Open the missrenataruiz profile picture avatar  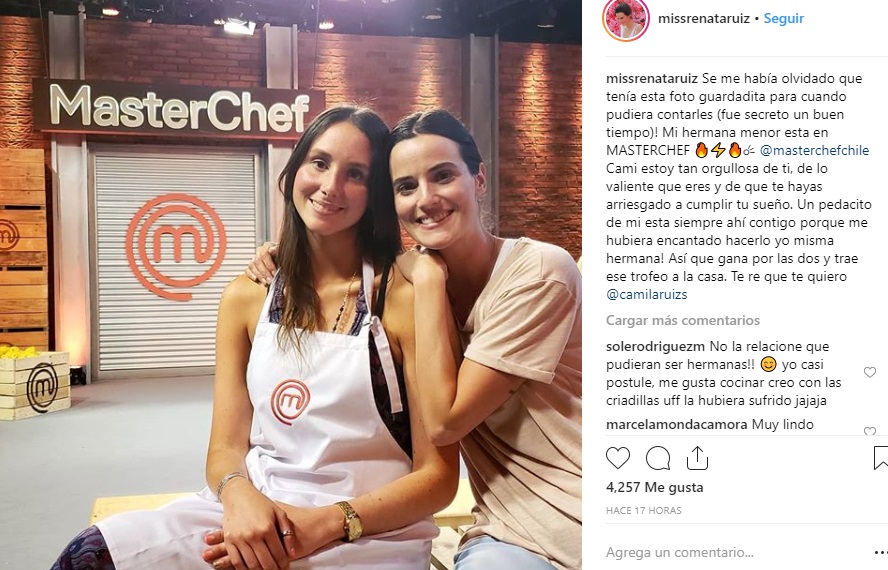point(625,19)
